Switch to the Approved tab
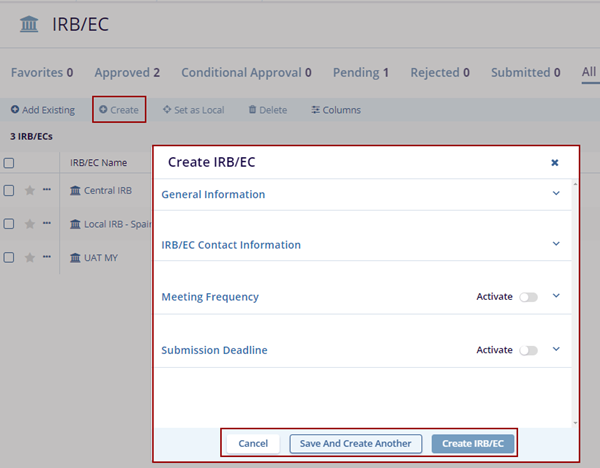The height and width of the screenshot is (468, 600). click(127, 72)
